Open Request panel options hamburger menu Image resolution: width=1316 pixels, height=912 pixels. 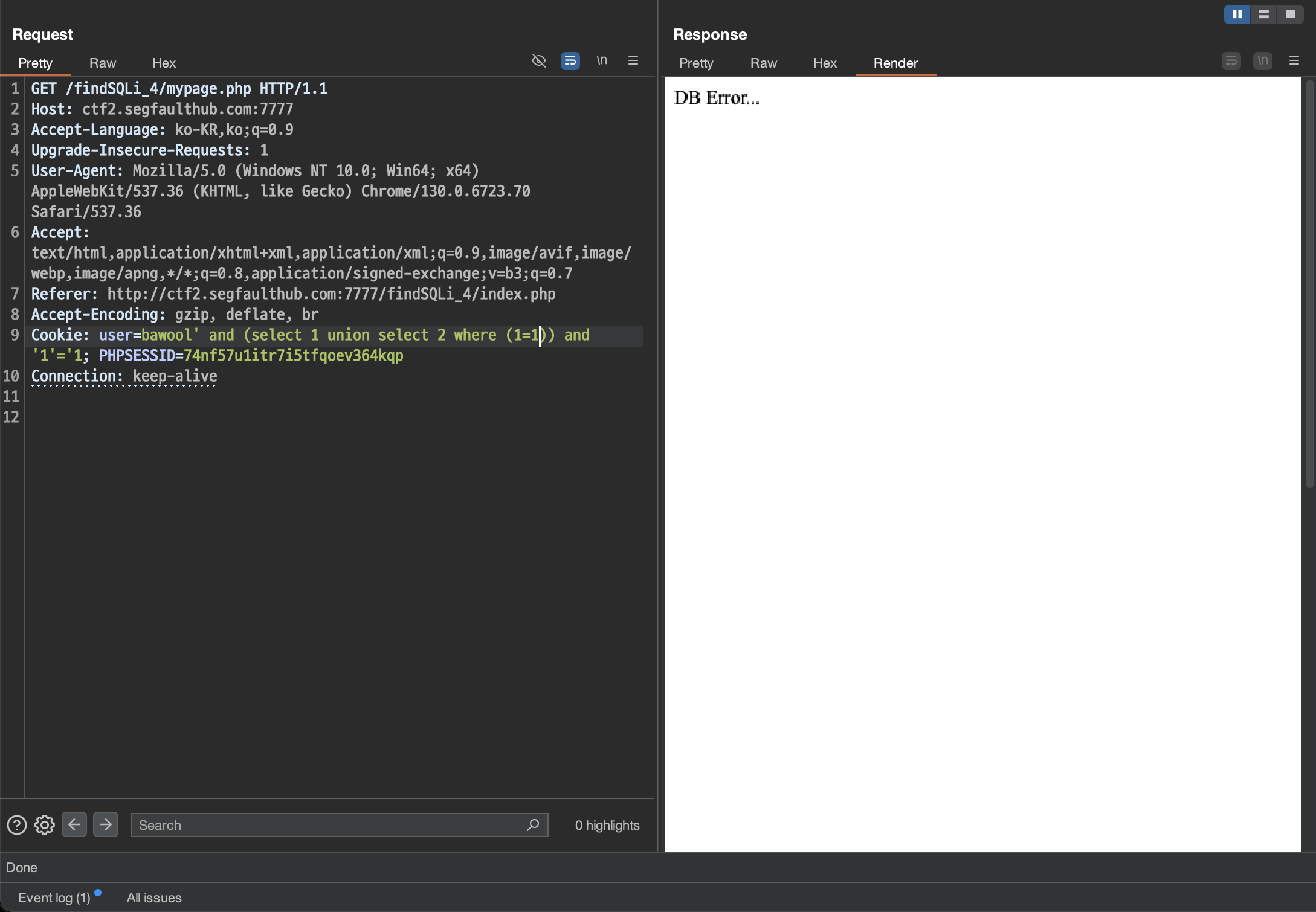(633, 61)
